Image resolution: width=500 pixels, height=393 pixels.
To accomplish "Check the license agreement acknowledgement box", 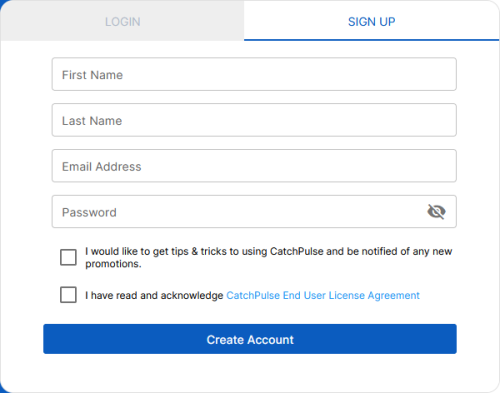I will point(68,295).
